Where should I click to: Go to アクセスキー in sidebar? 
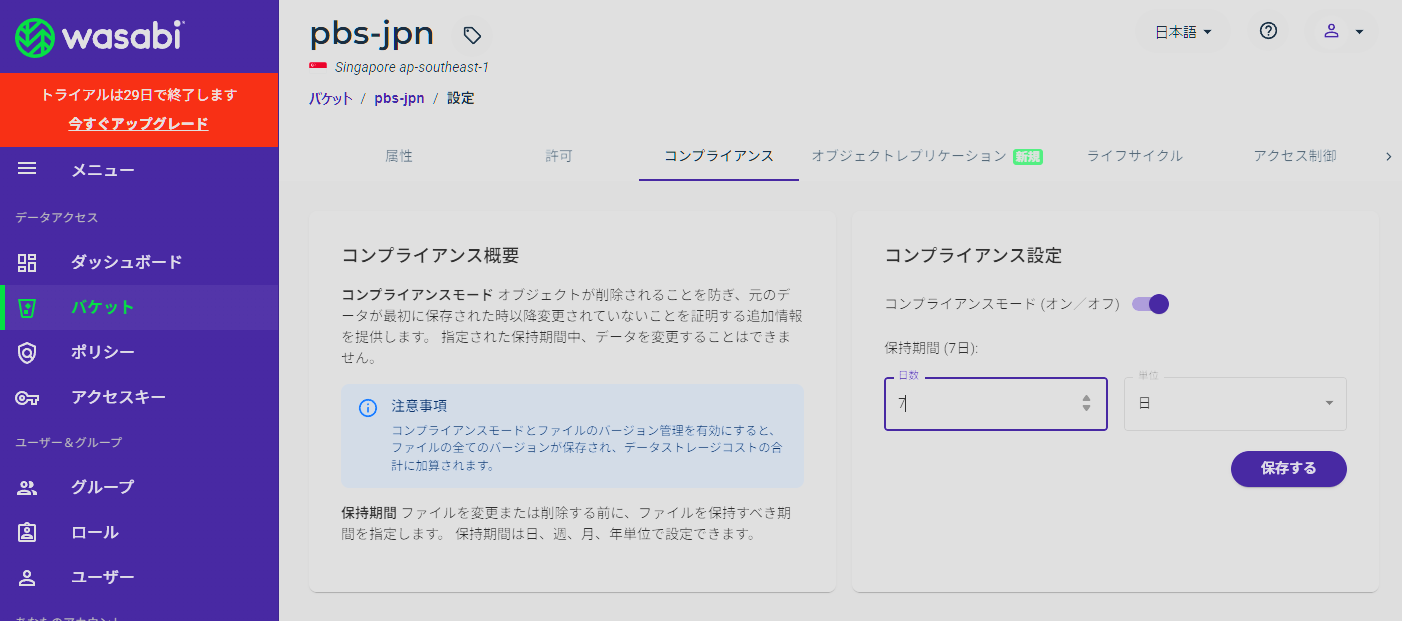(118, 397)
